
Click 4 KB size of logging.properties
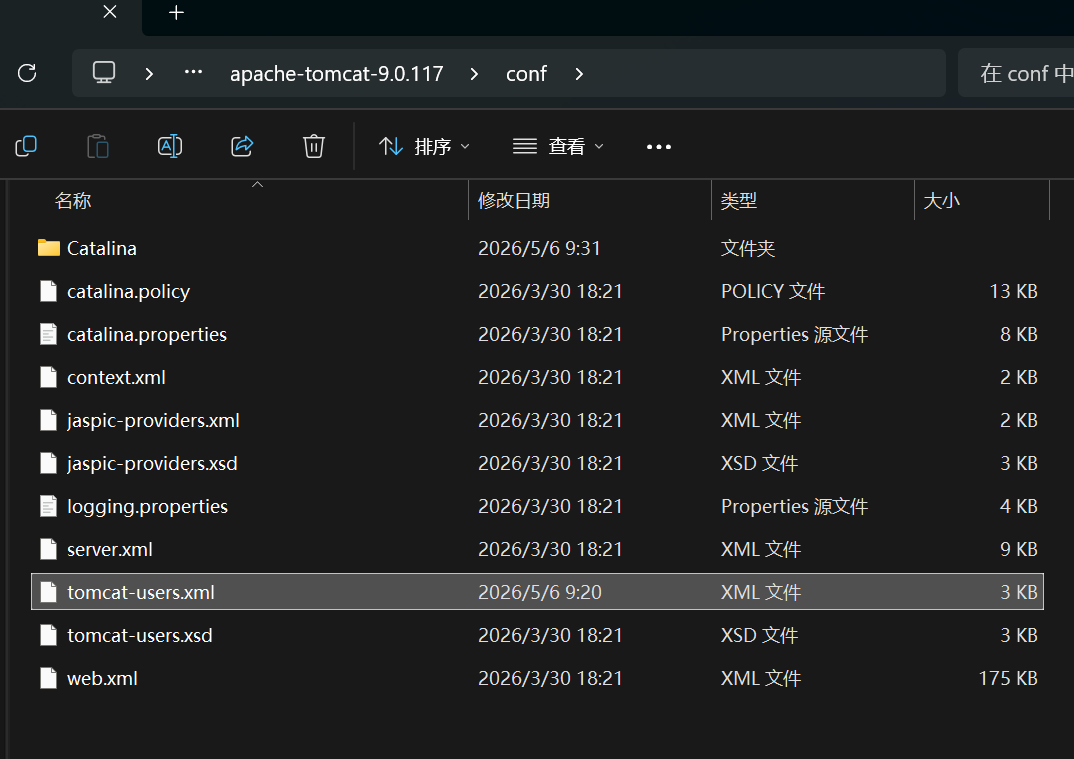[x=1019, y=506]
